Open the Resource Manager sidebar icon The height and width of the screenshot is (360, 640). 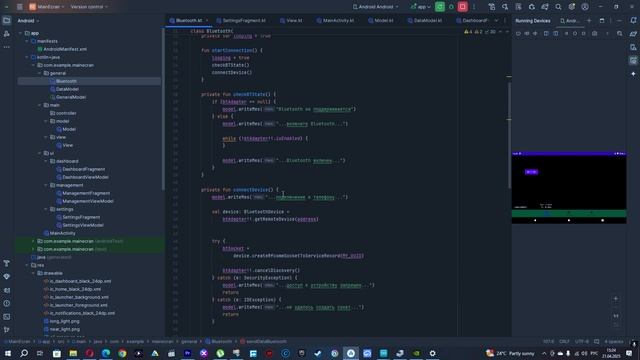coord(7,34)
